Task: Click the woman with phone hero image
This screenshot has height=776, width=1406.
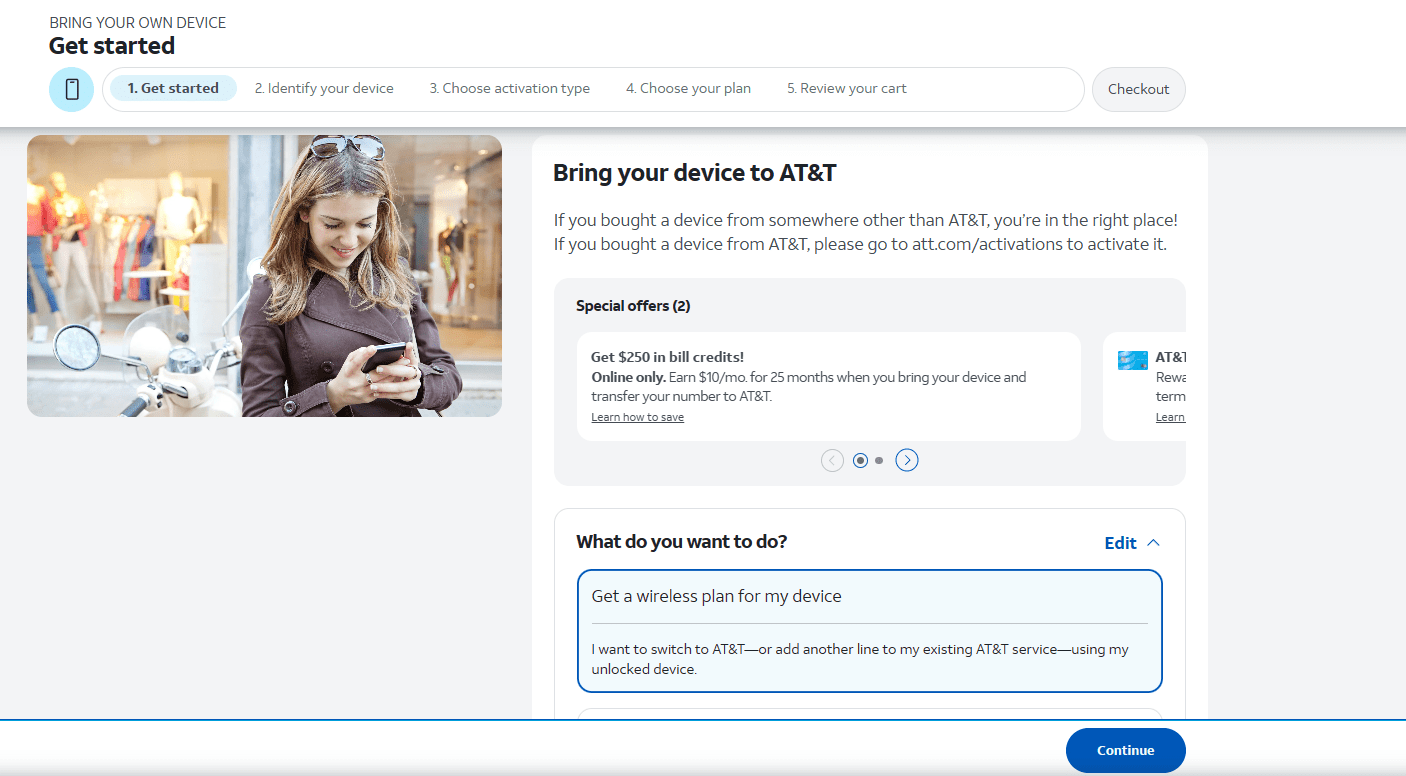Action: point(264,276)
